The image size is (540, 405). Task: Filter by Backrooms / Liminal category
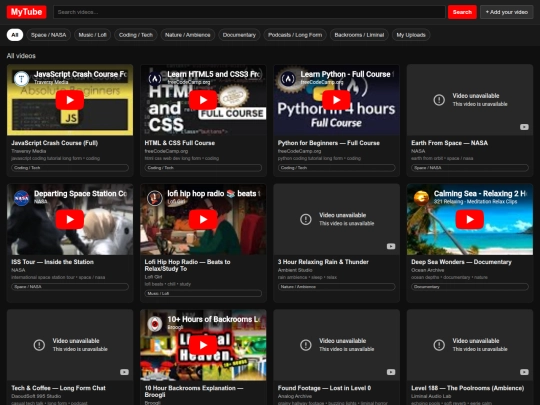(359, 35)
